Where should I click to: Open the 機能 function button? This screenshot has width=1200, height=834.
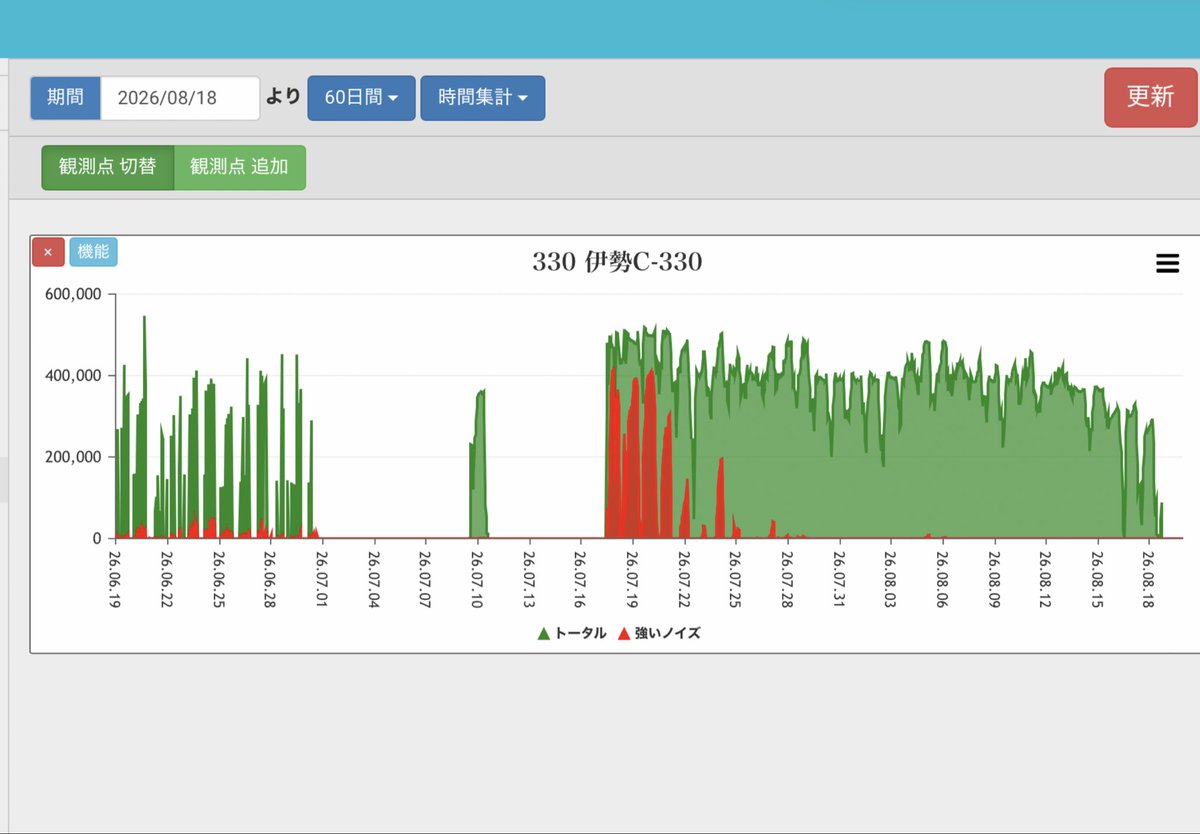pyautogui.click(x=93, y=252)
